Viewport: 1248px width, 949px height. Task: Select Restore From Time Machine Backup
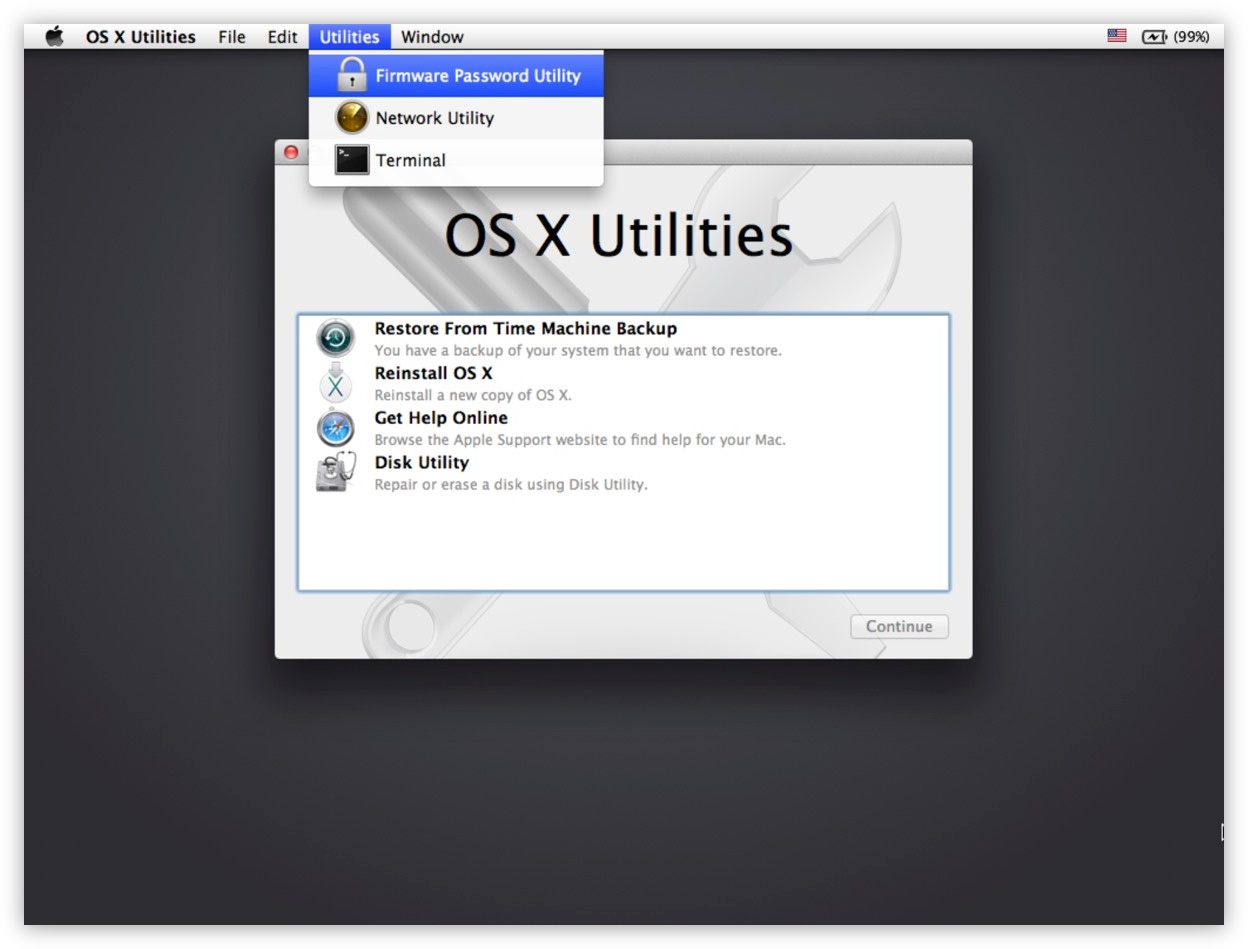tap(623, 338)
